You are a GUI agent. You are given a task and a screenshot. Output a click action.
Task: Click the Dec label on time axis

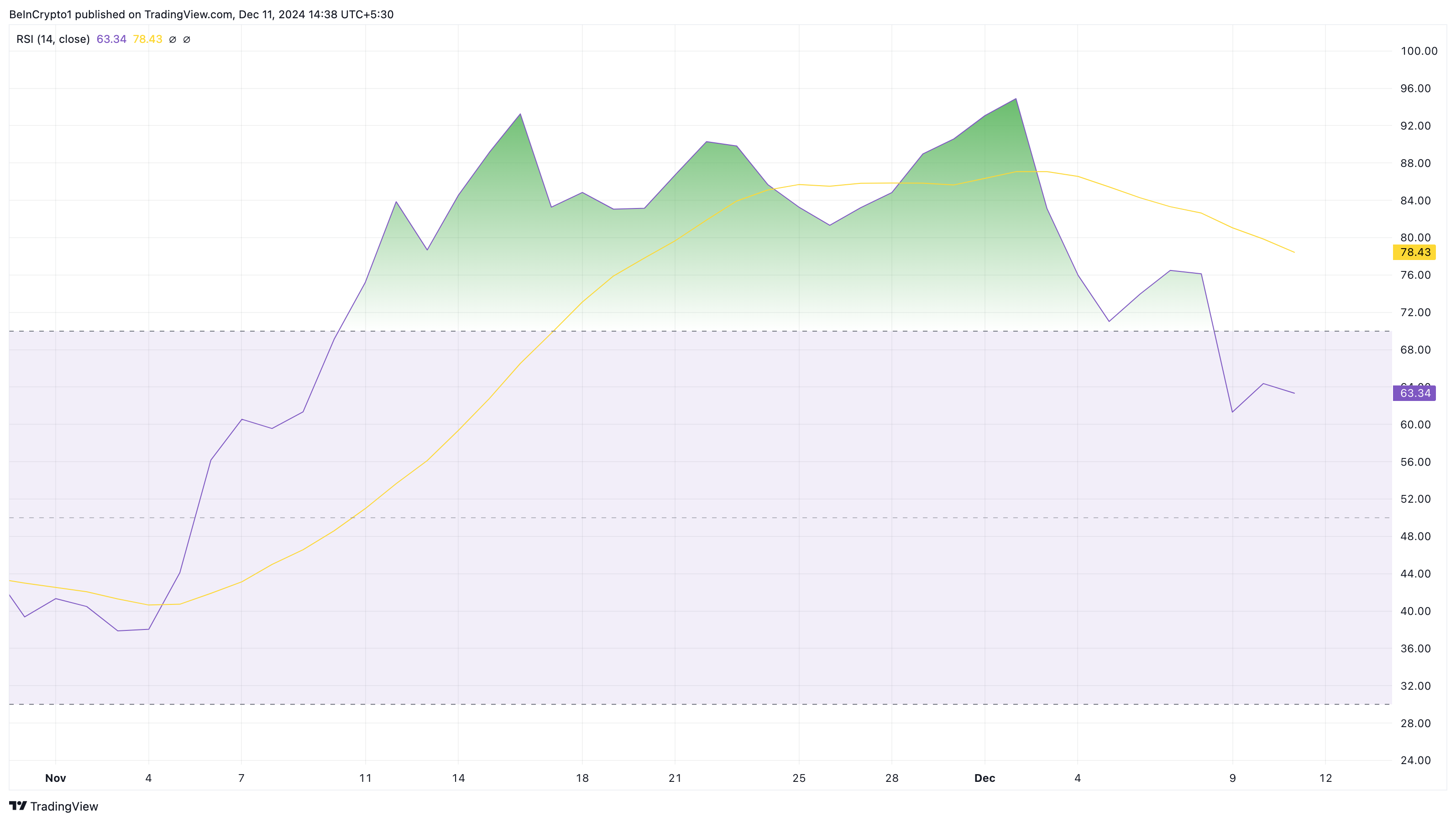985,778
